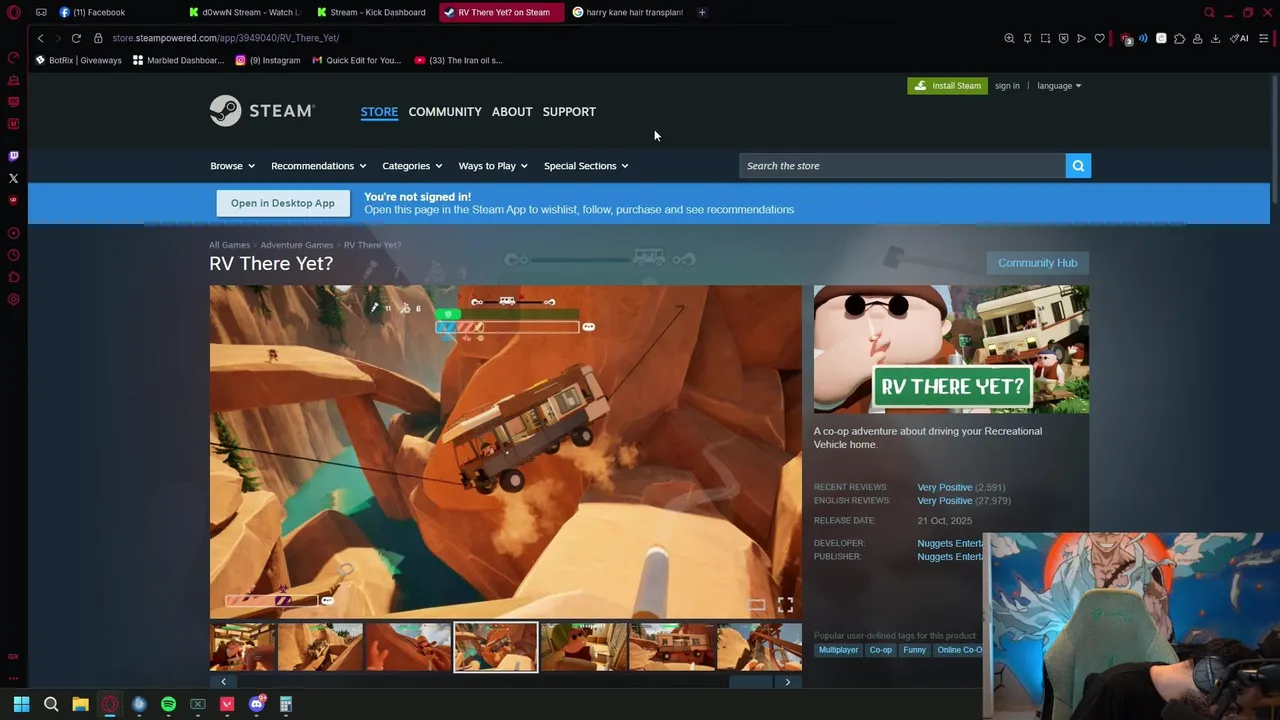This screenshot has height=720, width=1280.
Task: Open the Instagram bookmark
Action: (x=267, y=60)
